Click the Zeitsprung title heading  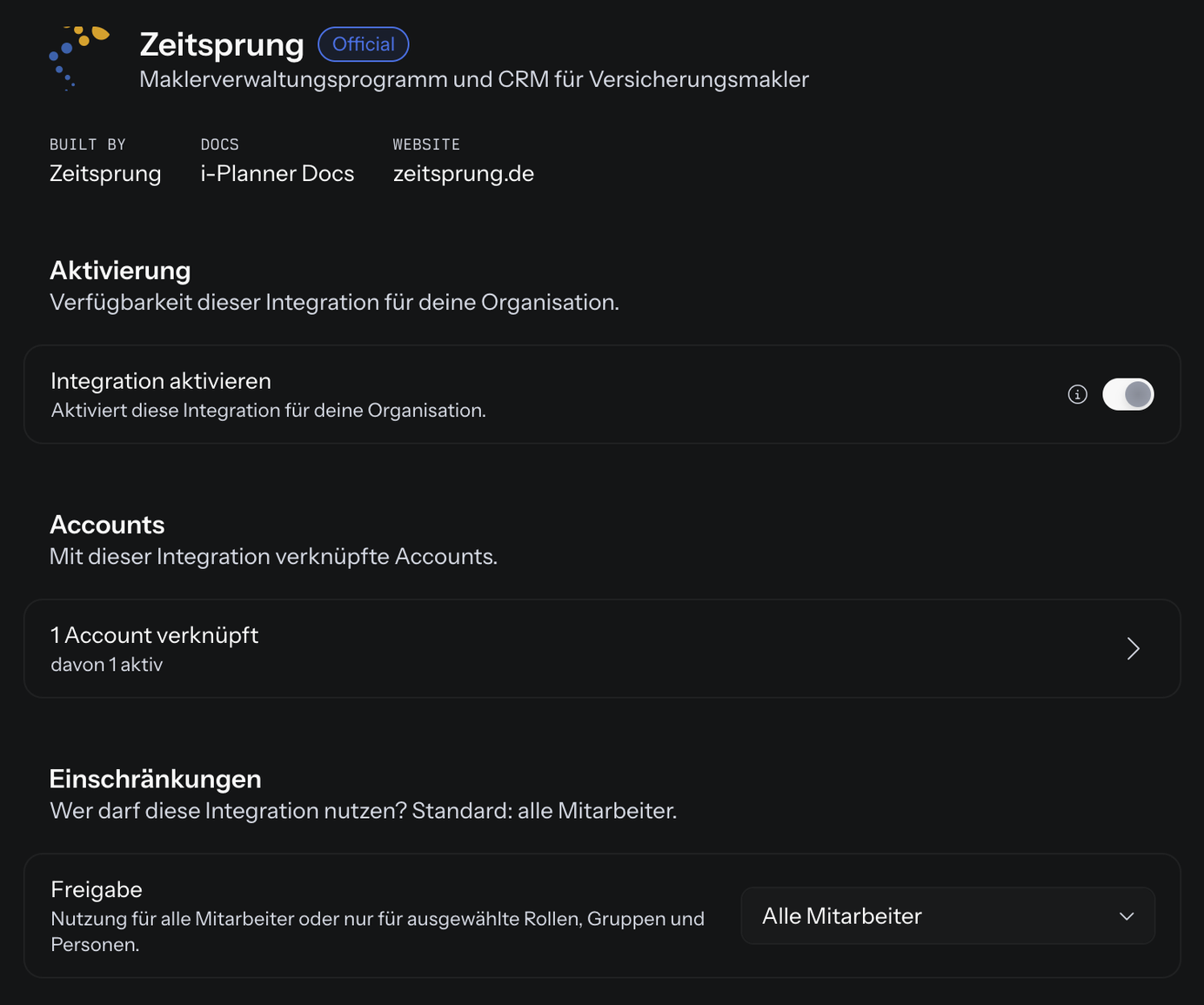pyautogui.click(x=222, y=44)
